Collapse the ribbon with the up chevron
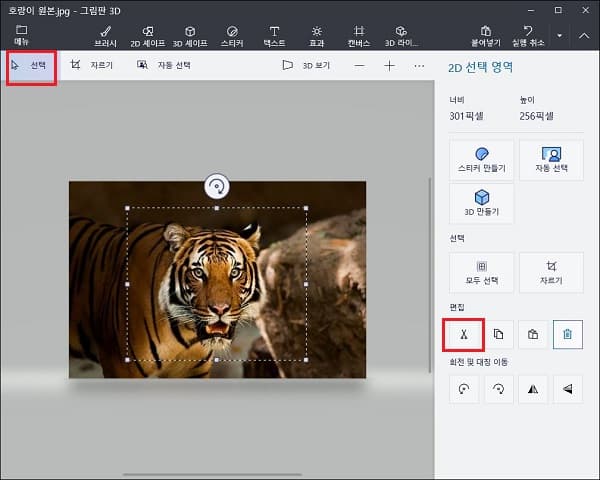The image size is (600, 480). coord(584,36)
